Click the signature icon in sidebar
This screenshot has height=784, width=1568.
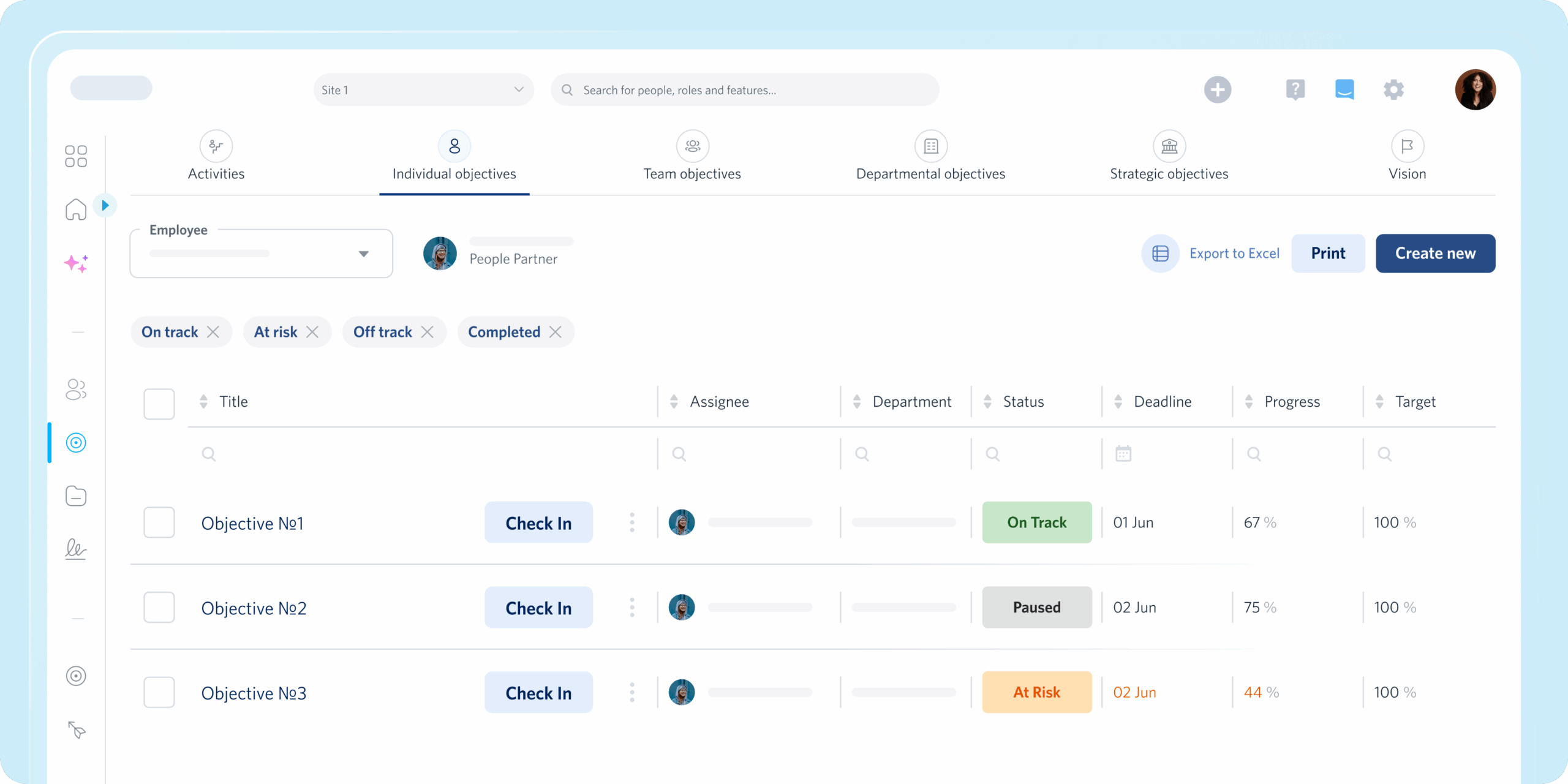click(x=76, y=549)
